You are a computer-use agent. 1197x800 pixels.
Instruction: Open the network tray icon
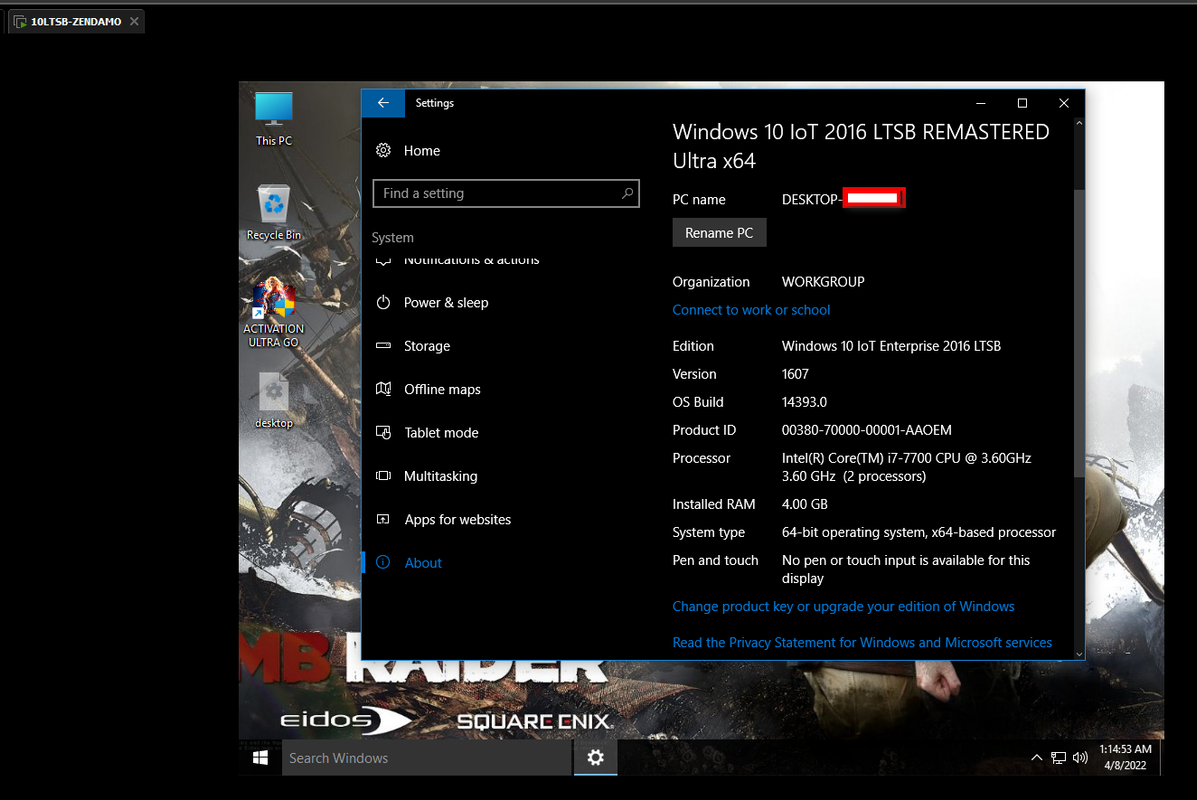pos(1058,758)
